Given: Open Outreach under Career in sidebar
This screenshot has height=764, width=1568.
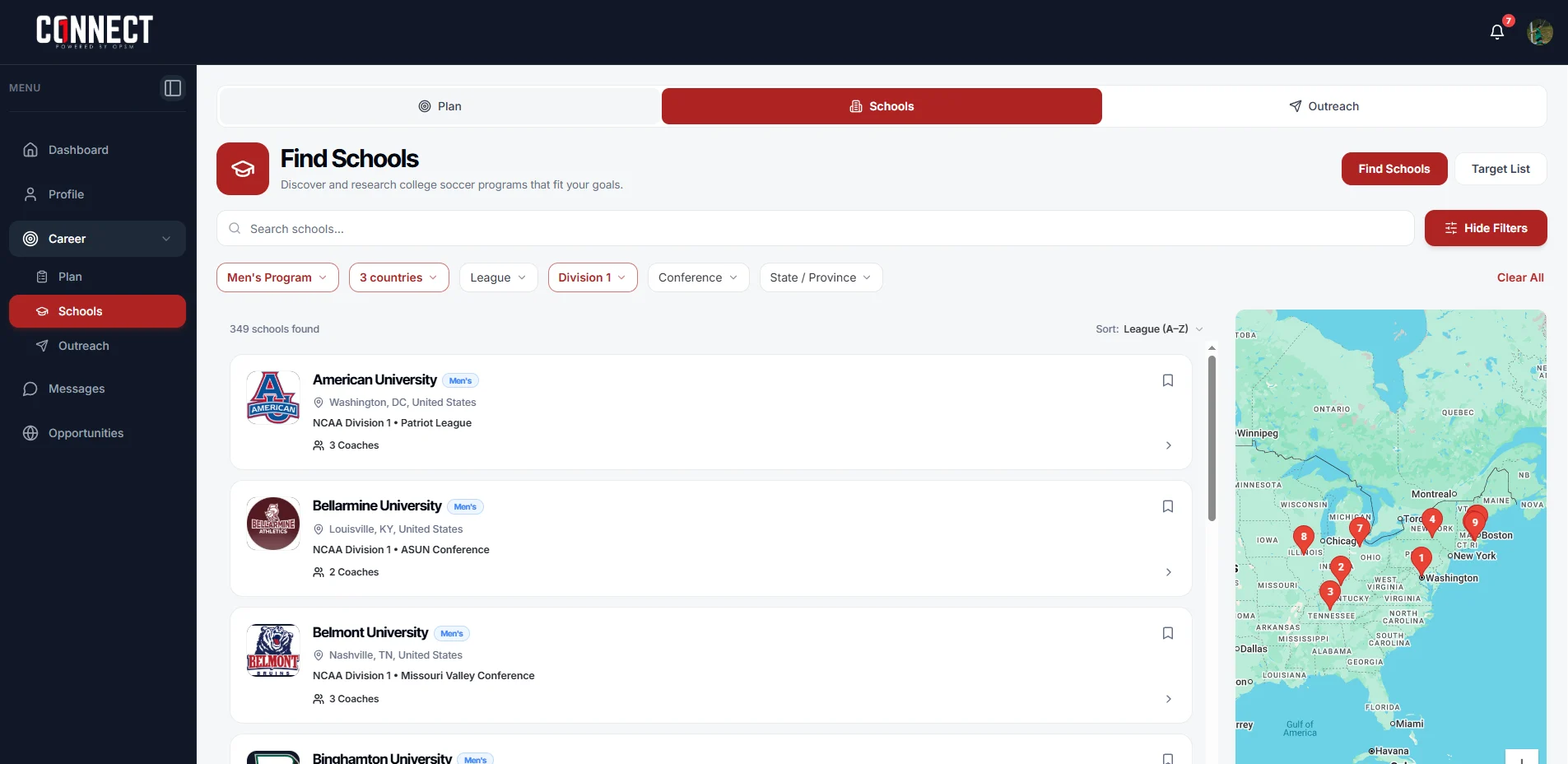Looking at the screenshot, I should point(97,346).
